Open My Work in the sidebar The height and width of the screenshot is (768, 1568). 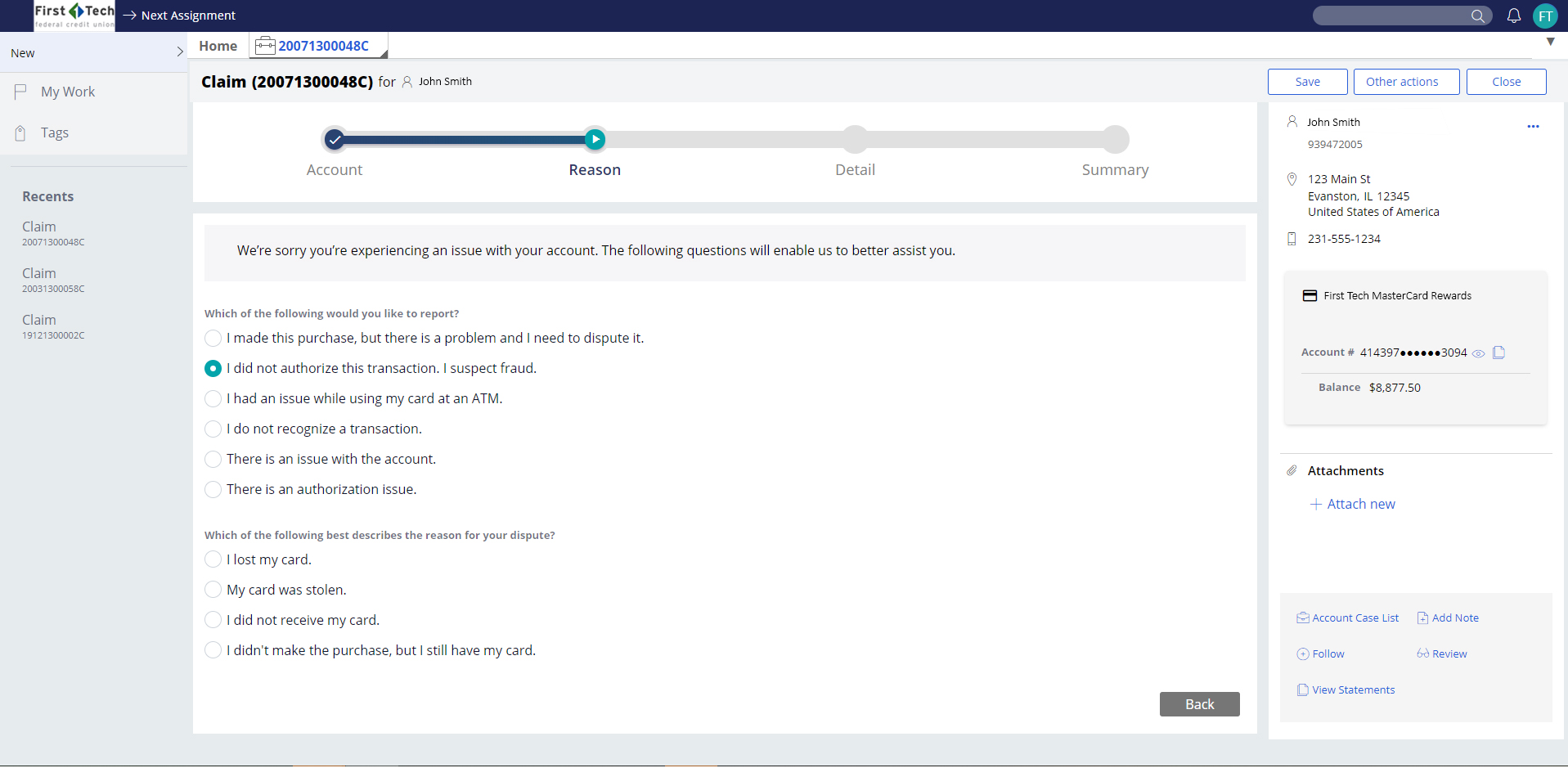coord(67,91)
